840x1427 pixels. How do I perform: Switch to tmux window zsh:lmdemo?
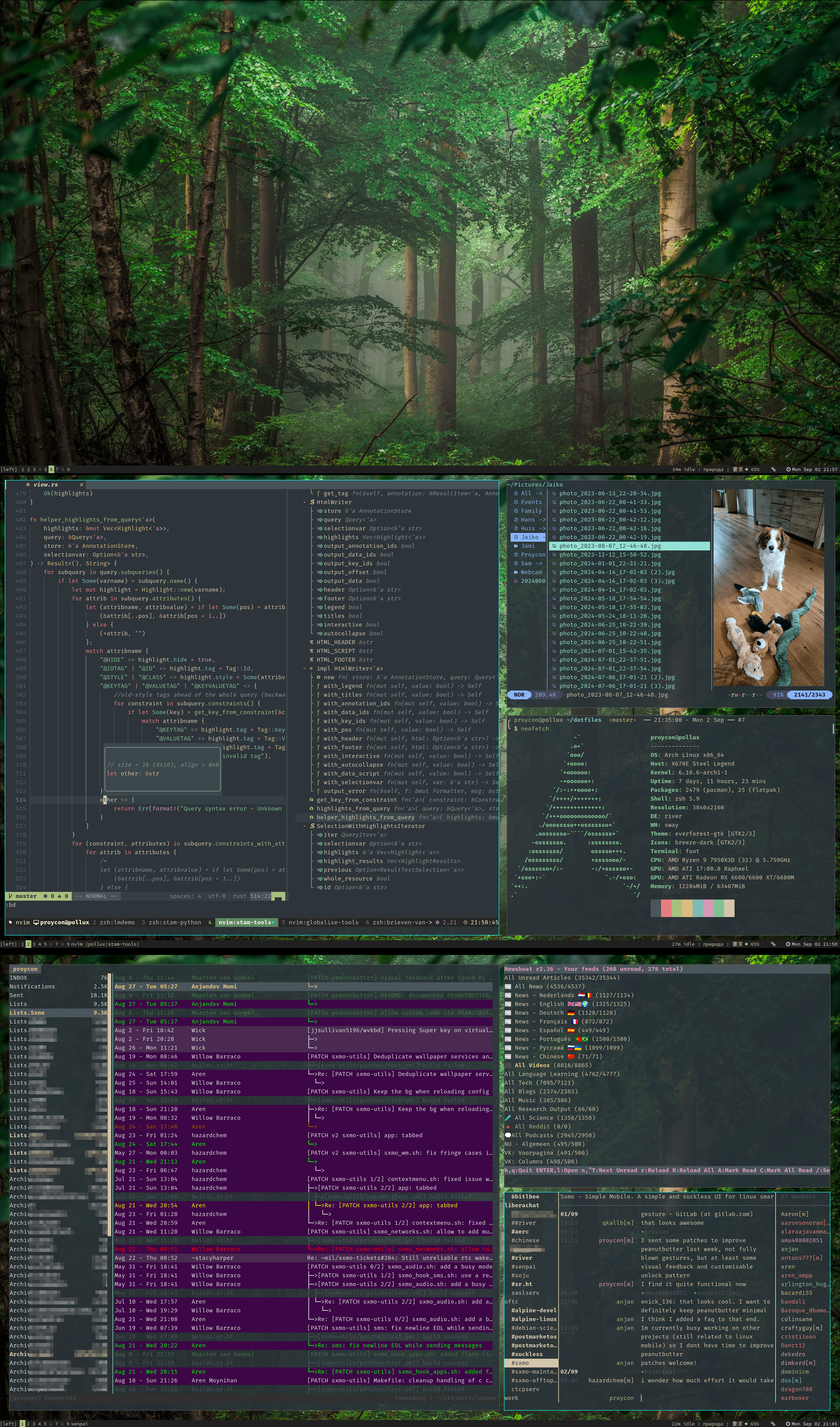point(117,923)
